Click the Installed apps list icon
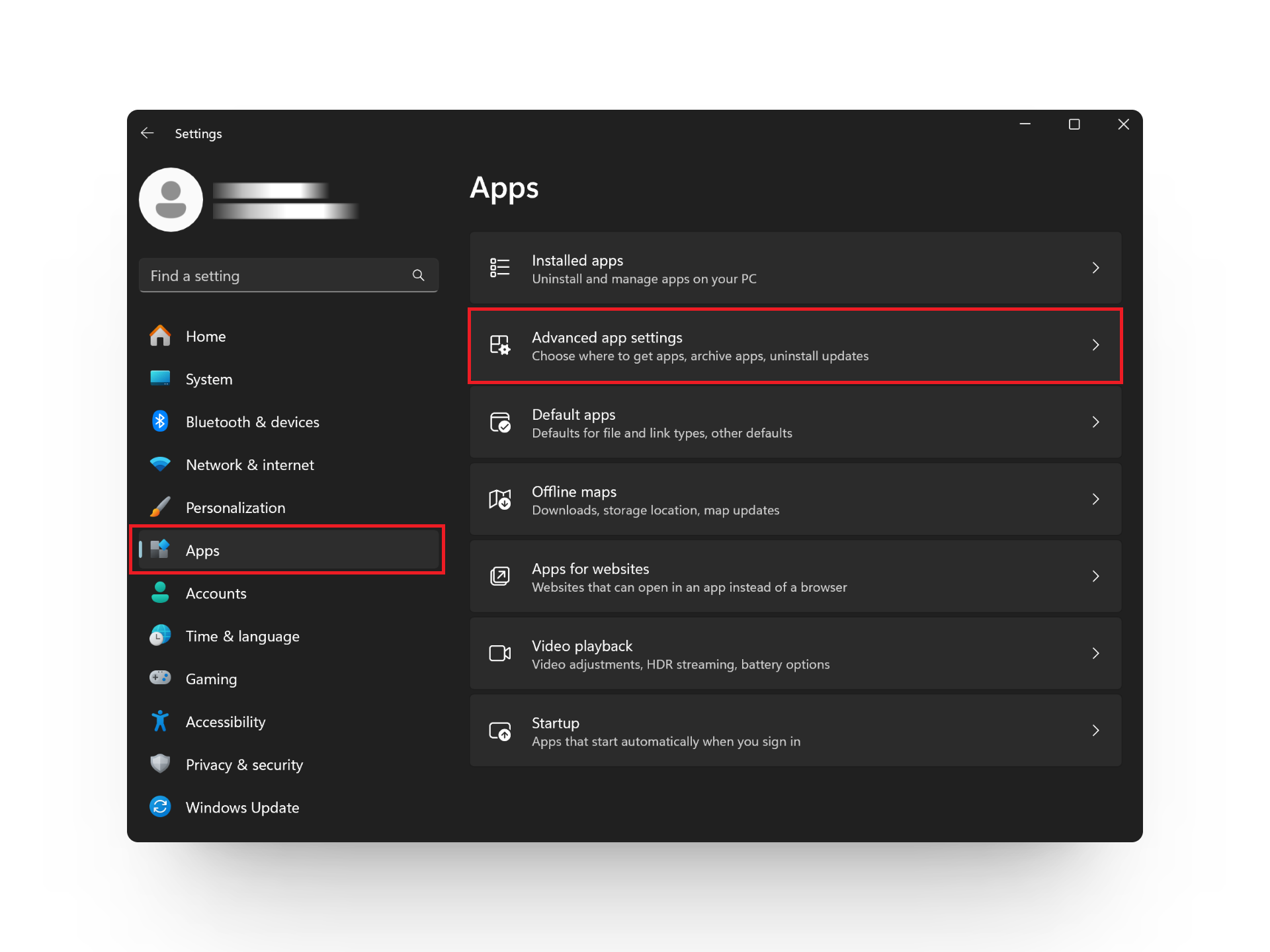This screenshot has height=952, width=1270. (500, 268)
